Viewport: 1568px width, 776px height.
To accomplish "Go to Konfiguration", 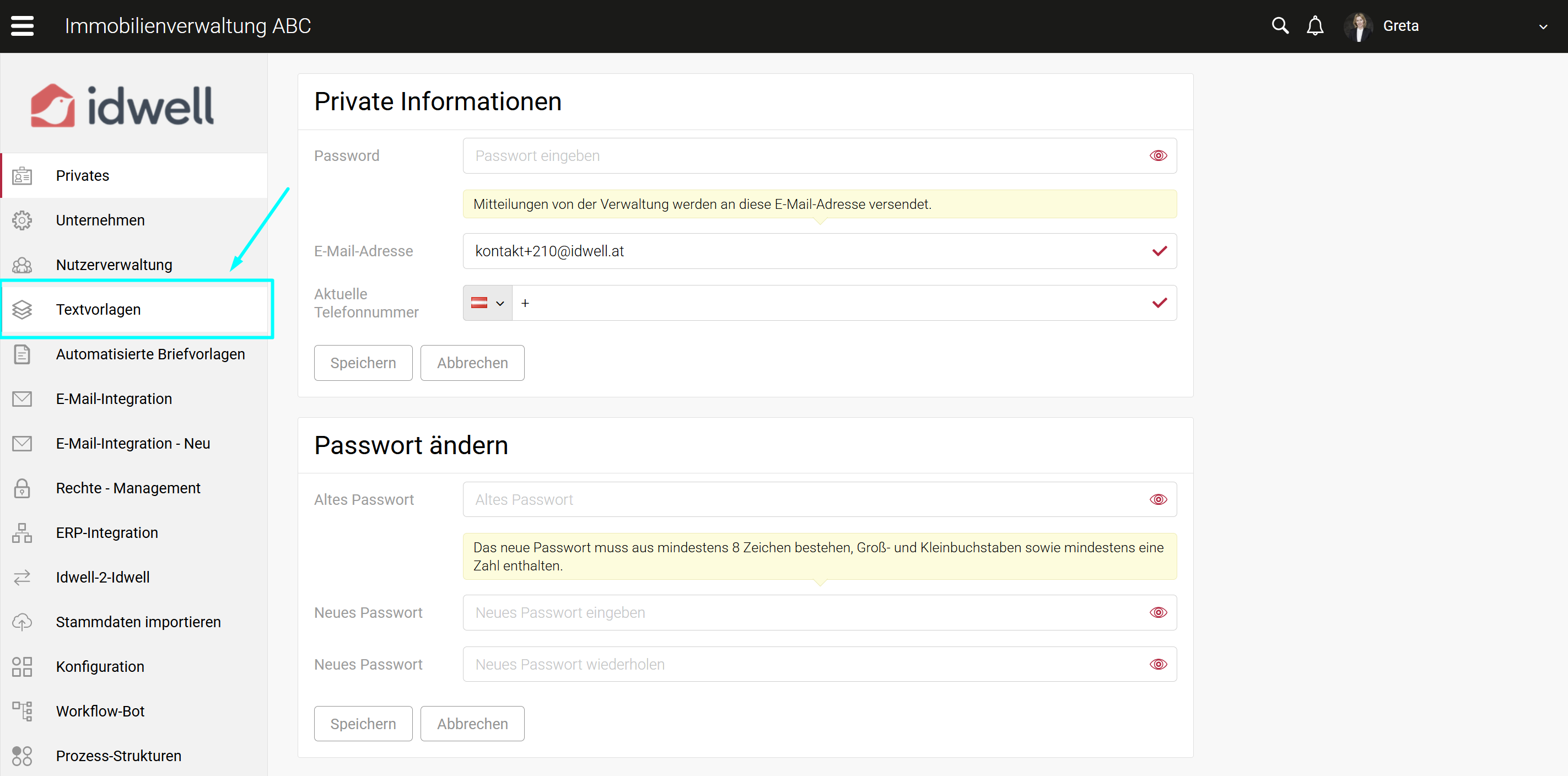I will [134, 666].
